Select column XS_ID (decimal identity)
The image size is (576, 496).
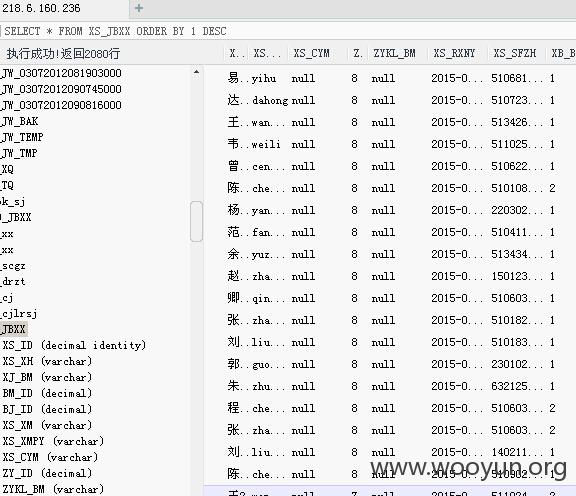click(x=74, y=345)
